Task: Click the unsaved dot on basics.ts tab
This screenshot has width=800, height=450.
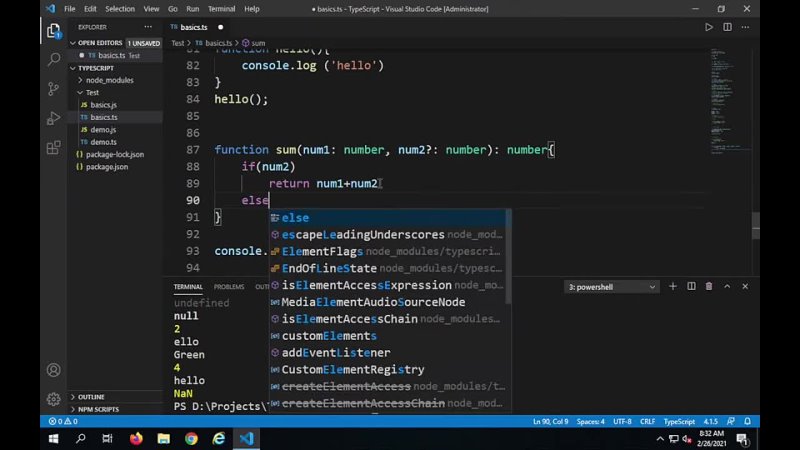Action: click(x=220, y=27)
